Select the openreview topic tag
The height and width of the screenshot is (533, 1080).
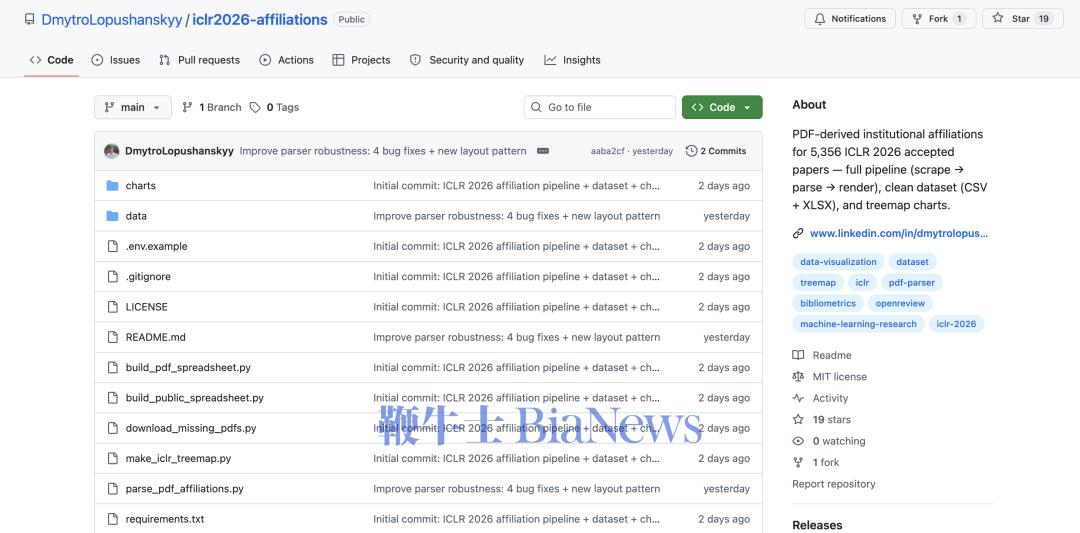[x=900, y=303]
